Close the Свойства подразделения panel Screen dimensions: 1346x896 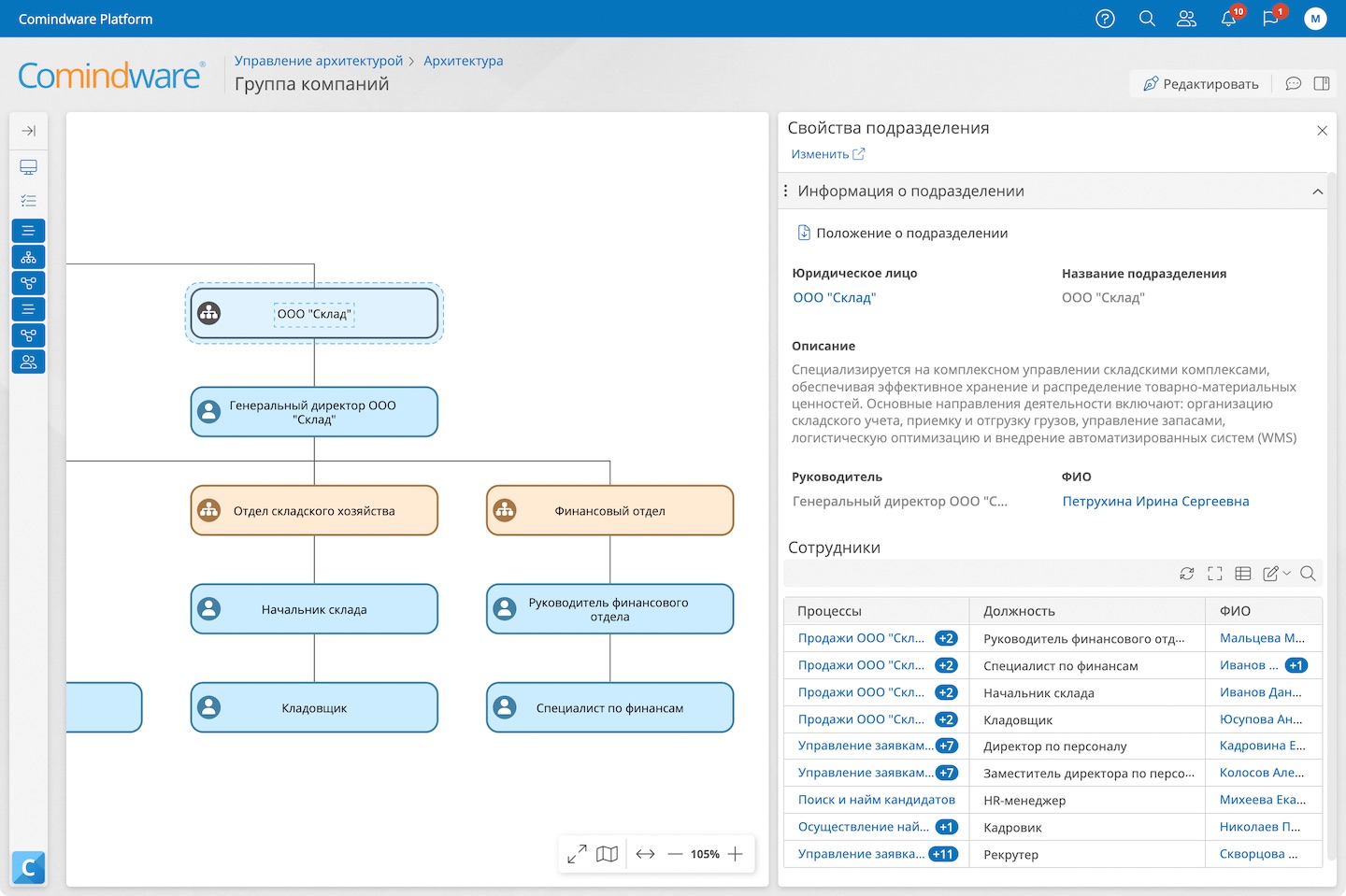1322,131
